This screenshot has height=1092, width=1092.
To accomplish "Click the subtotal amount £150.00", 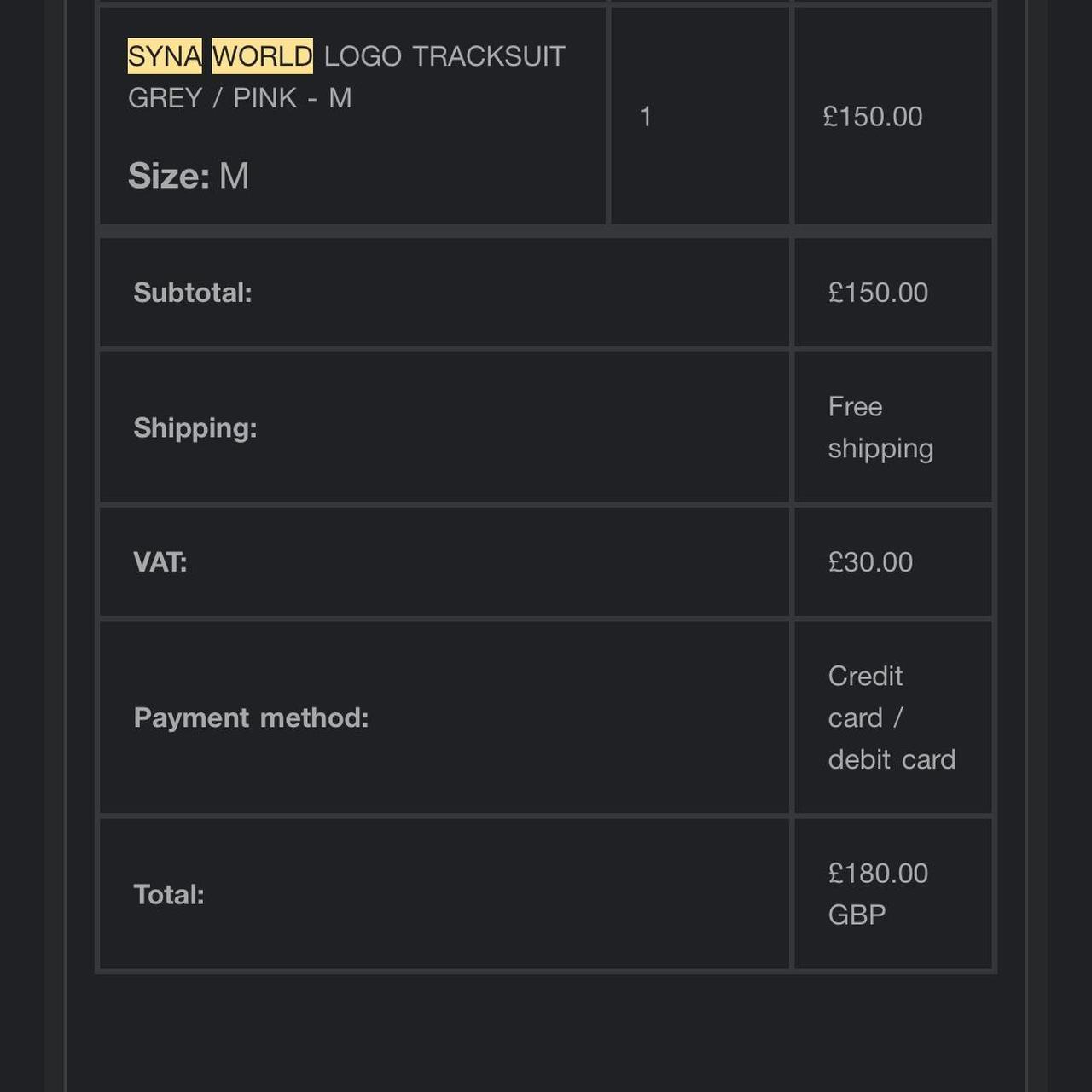I will point(878,293).
